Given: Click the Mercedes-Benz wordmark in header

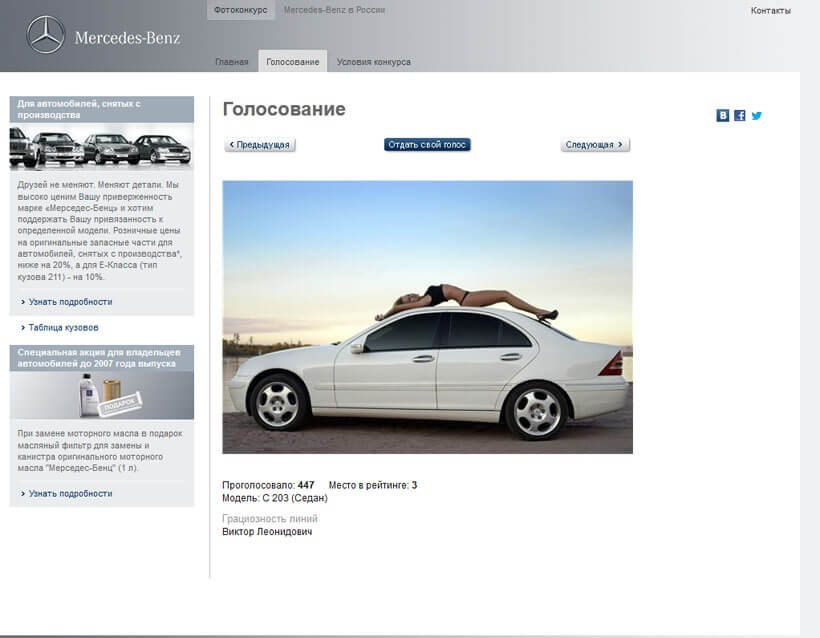Looking at the screenshot, I should (x=127, y=39).
